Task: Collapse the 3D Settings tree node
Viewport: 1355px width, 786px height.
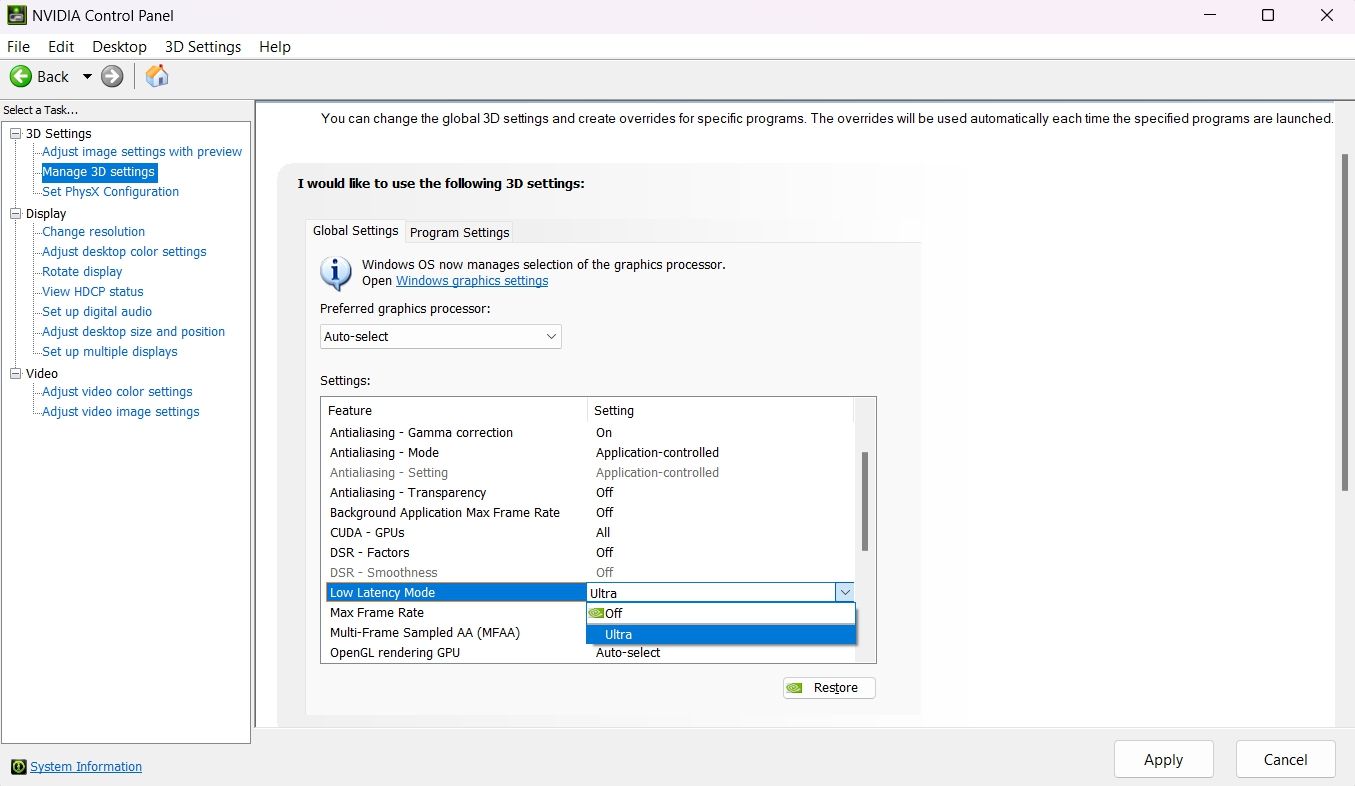Action: 15,134
